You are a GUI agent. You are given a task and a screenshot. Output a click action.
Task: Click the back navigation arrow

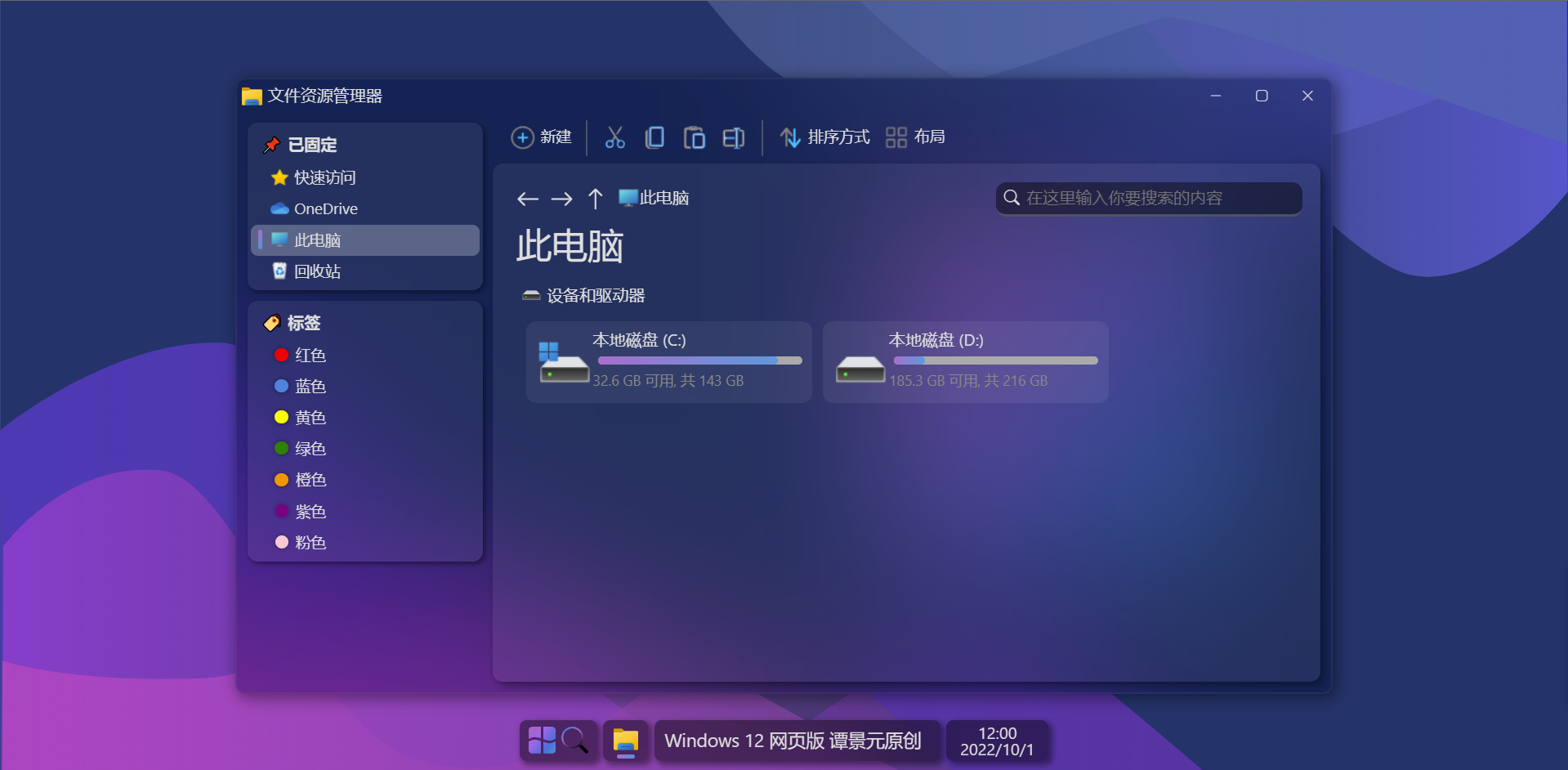point(527,199)
